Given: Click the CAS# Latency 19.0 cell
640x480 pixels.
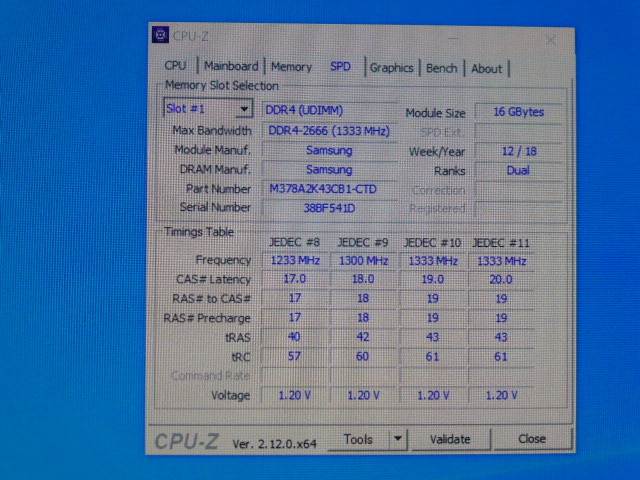Looking at the screenshot, I should point(433,280).
